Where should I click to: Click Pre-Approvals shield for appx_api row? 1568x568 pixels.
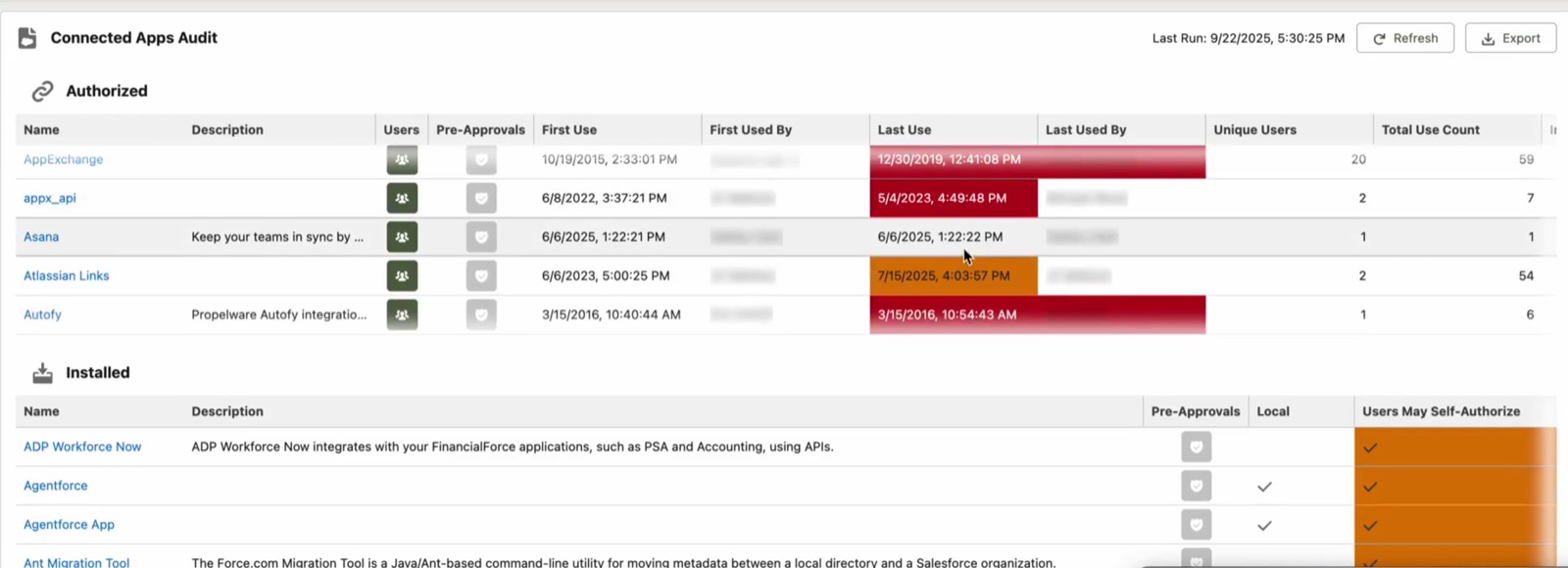[481, 198]
